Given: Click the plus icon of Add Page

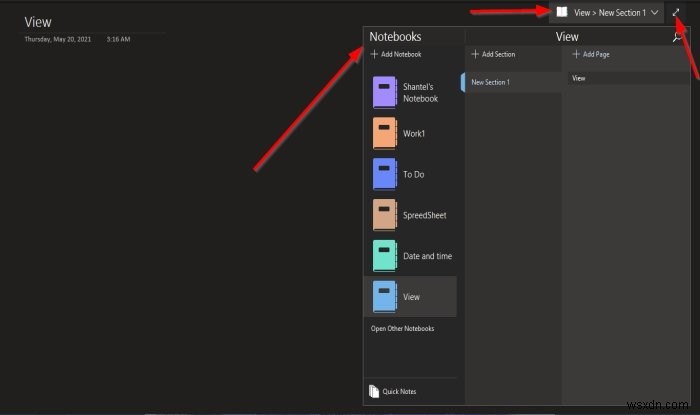Looking at the screenshot, I should point(576,54).
